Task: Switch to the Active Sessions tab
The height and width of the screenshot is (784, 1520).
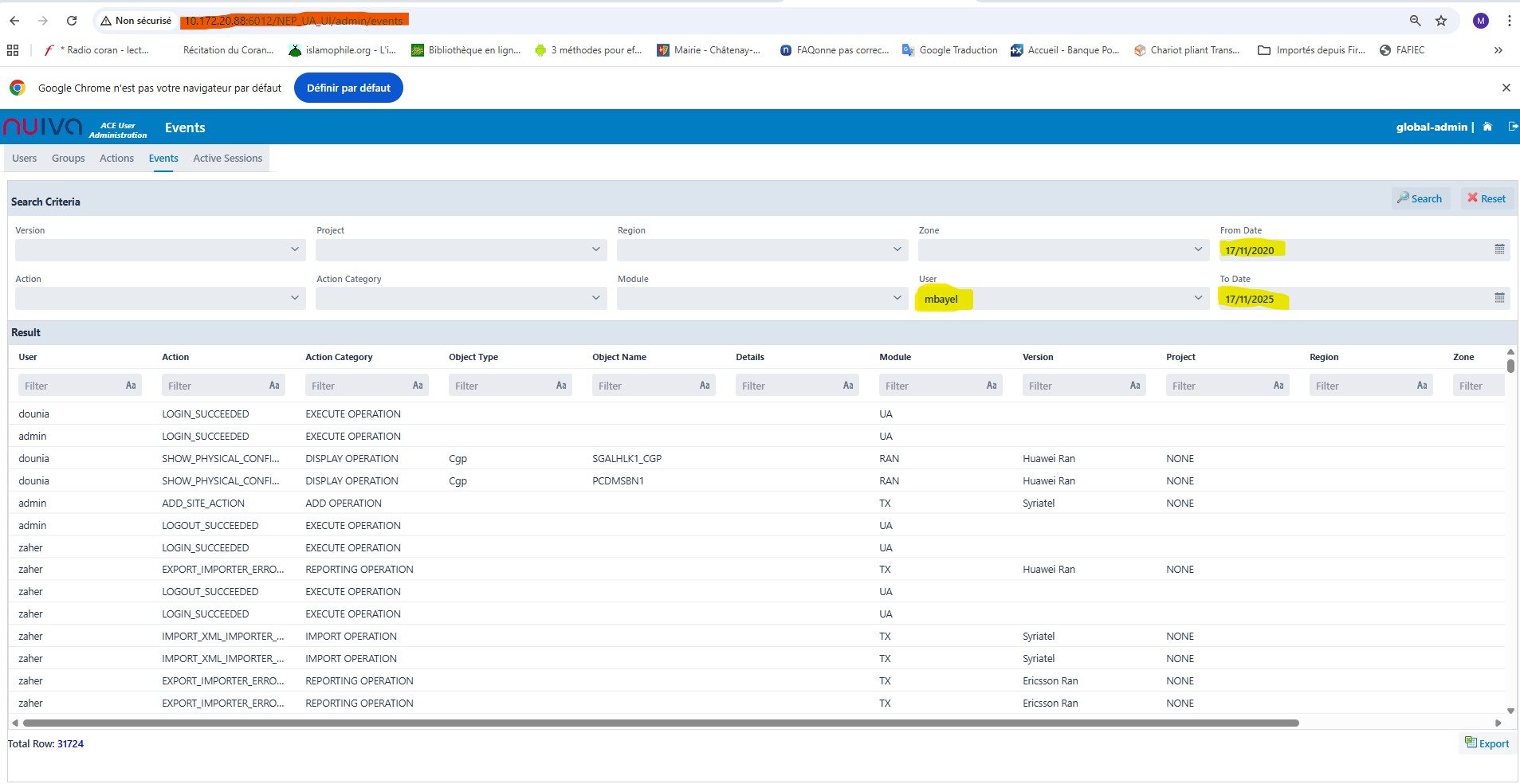Action: point(227,159)
